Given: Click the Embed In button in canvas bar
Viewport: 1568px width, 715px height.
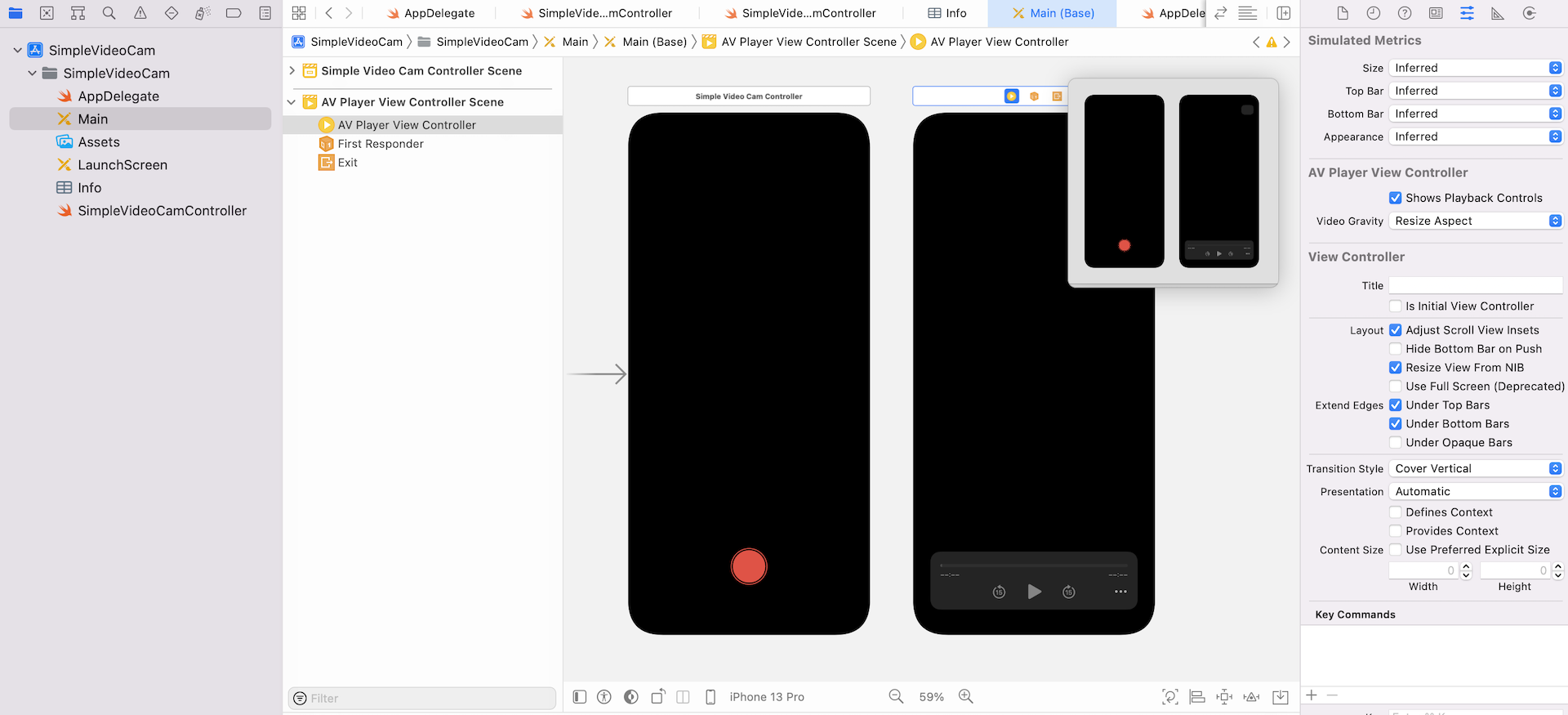Looking at the screenshot, I should 1281,696.
